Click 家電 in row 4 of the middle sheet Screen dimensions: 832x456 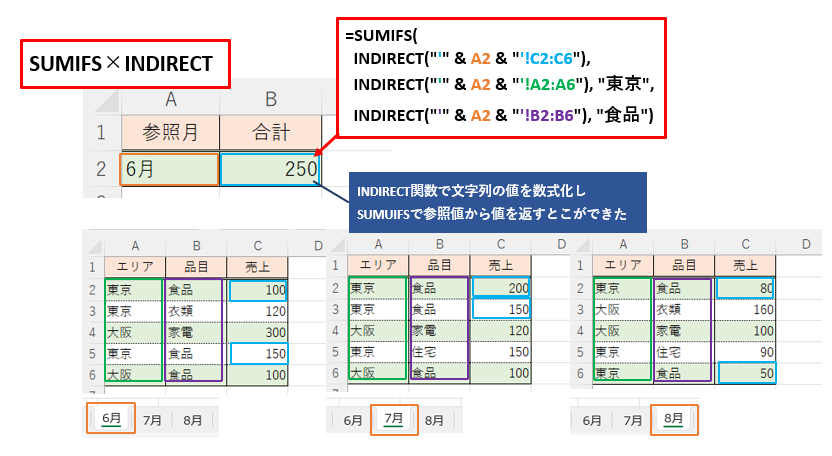pos(439,331)
